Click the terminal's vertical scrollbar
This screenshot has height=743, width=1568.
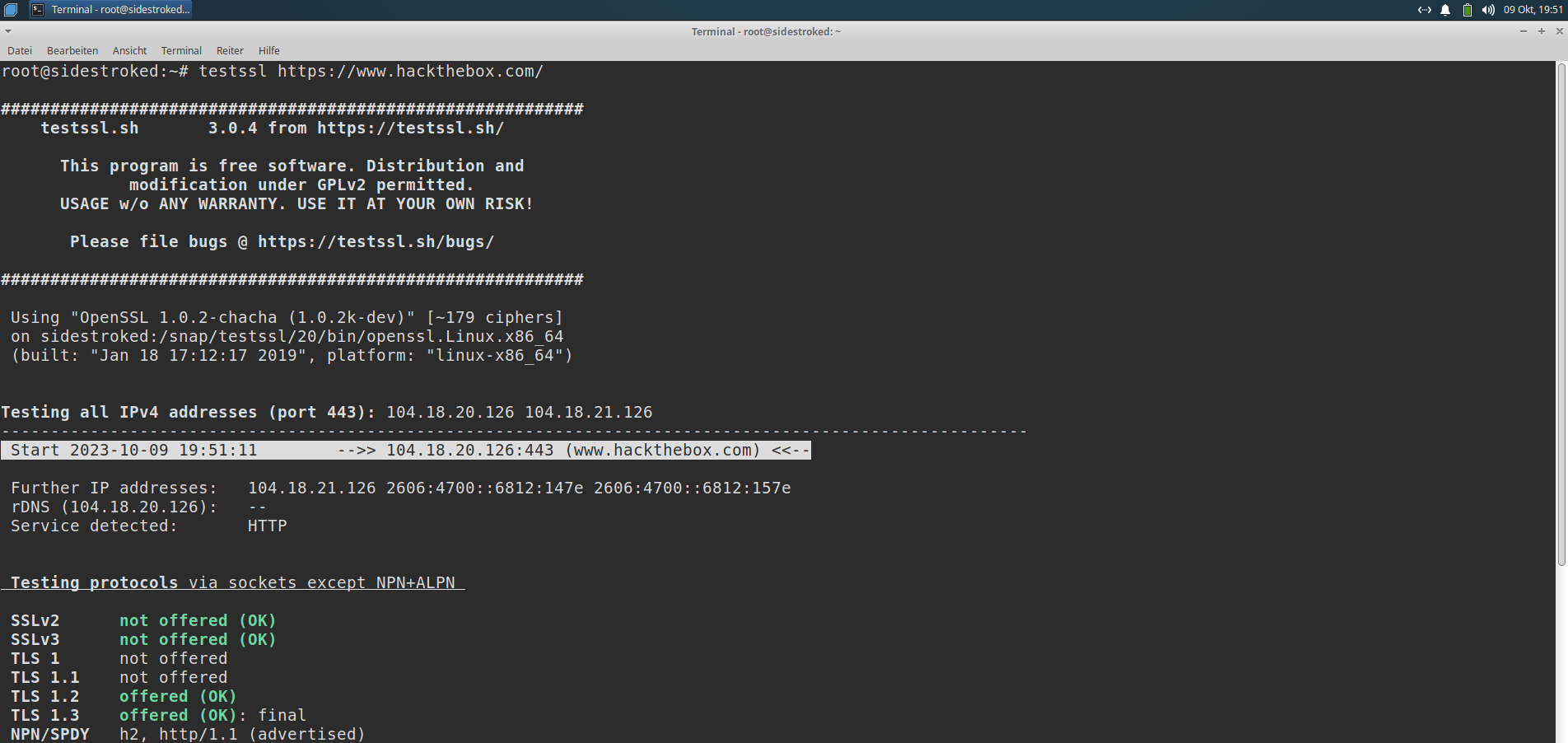tap(1561, 313)
